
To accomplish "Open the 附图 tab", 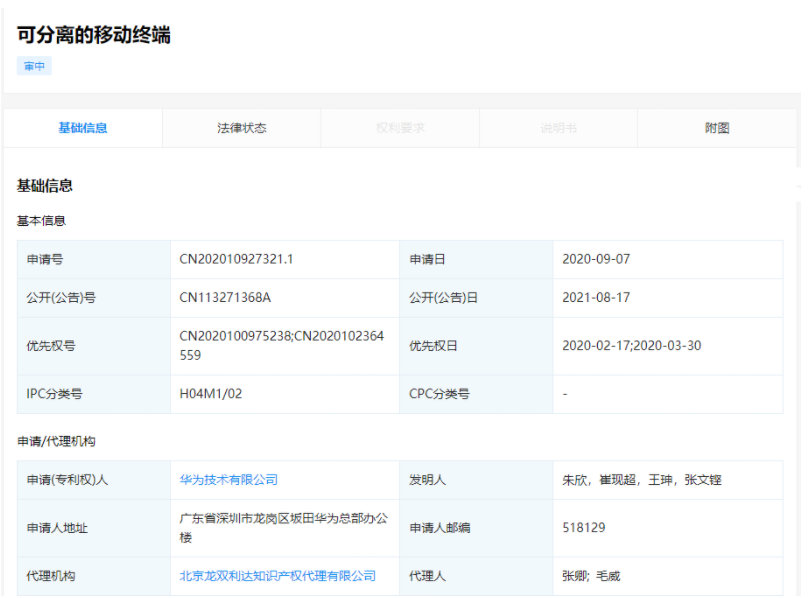I will click(716, 128).
